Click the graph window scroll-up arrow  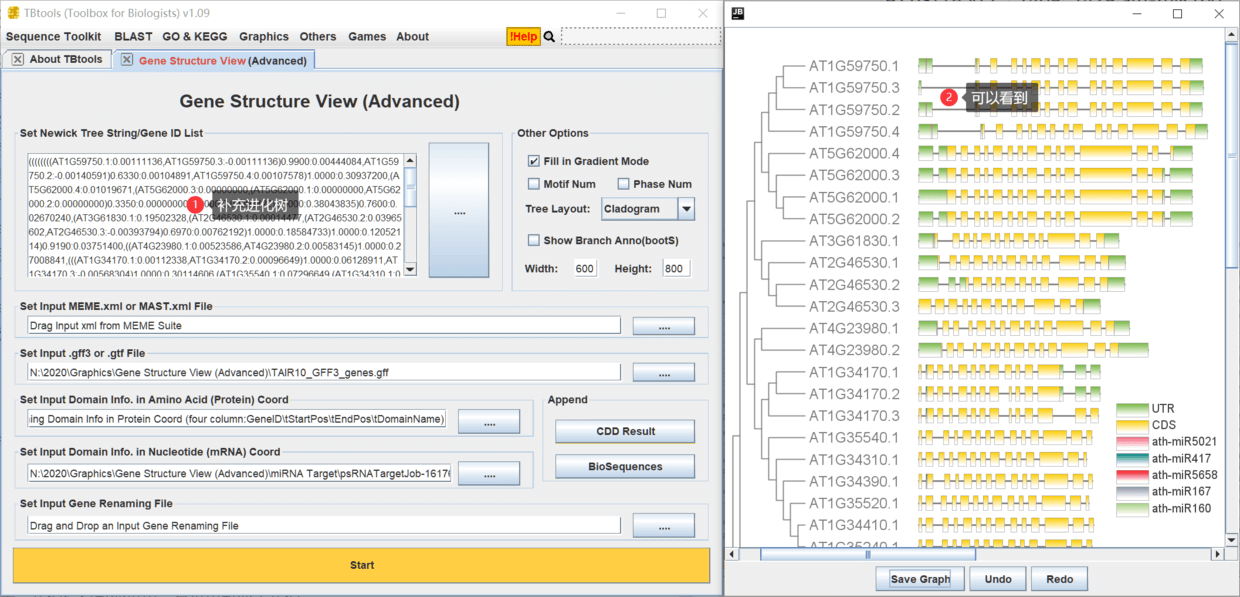pos(1231,35)
